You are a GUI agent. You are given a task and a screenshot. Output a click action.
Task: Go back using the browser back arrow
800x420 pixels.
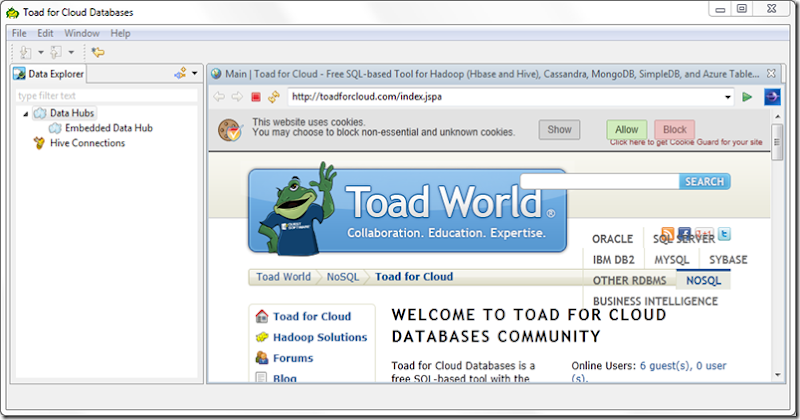click(219, 96)
